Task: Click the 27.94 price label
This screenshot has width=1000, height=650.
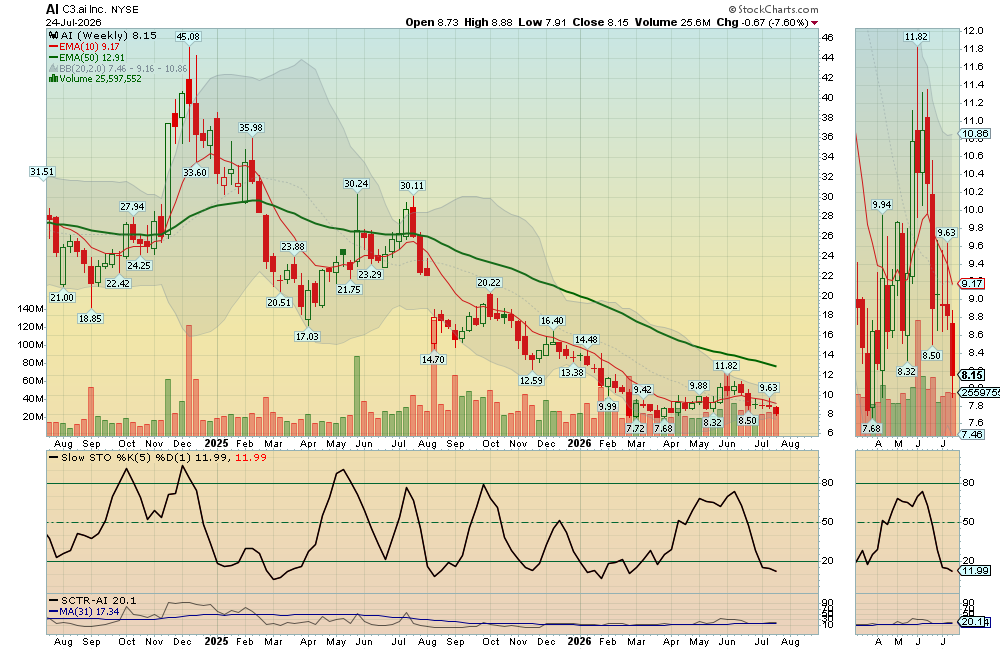Action: (x=133, y=207)
